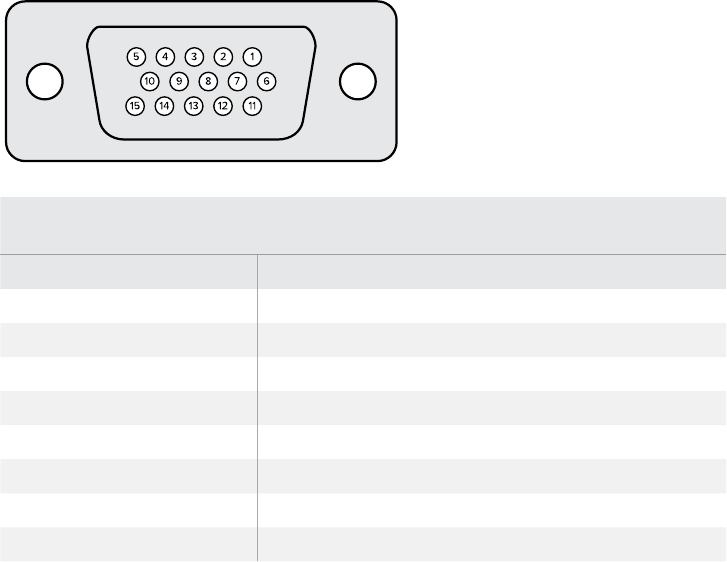Click the left mounting screw hole
Screen dimensions: 727x562
(x=45, y=82)
